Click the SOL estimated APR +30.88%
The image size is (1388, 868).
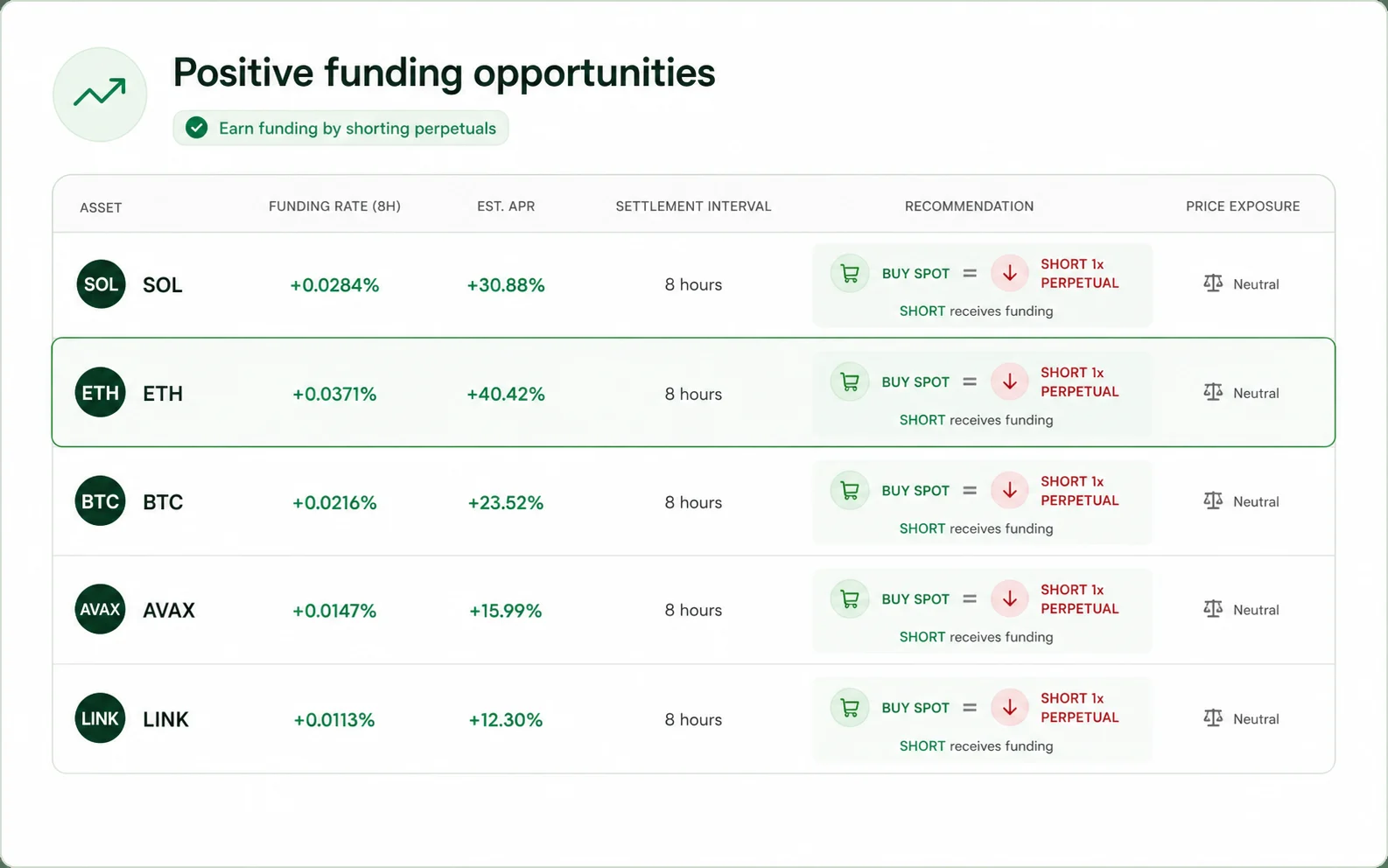click(506, 285)
